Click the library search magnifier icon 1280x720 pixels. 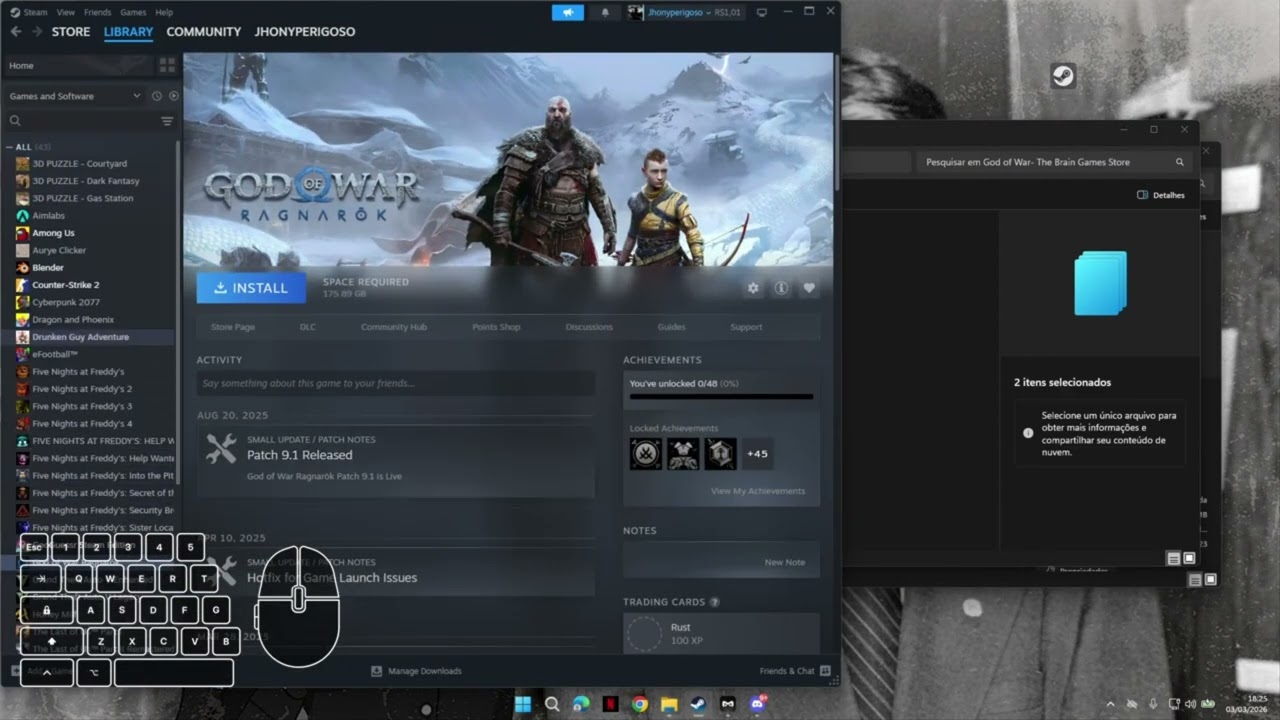tap(15, 121)
